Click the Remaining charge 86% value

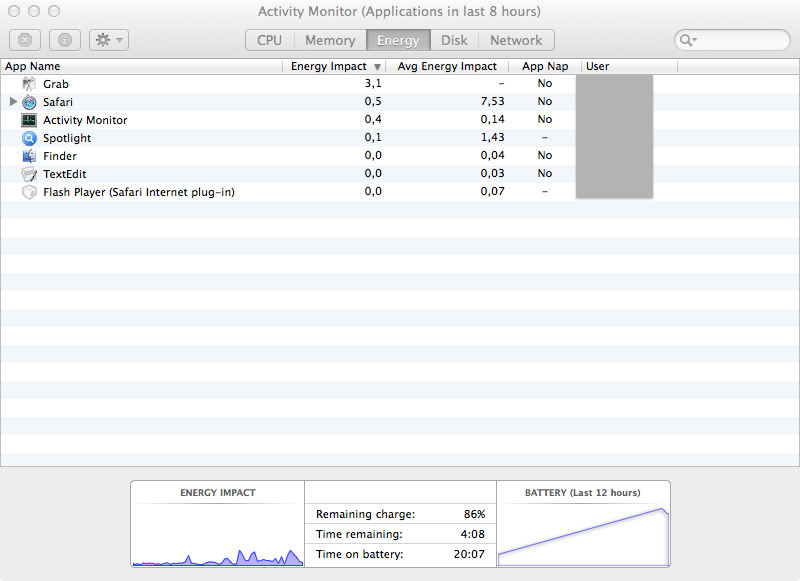tap(474, 514)
